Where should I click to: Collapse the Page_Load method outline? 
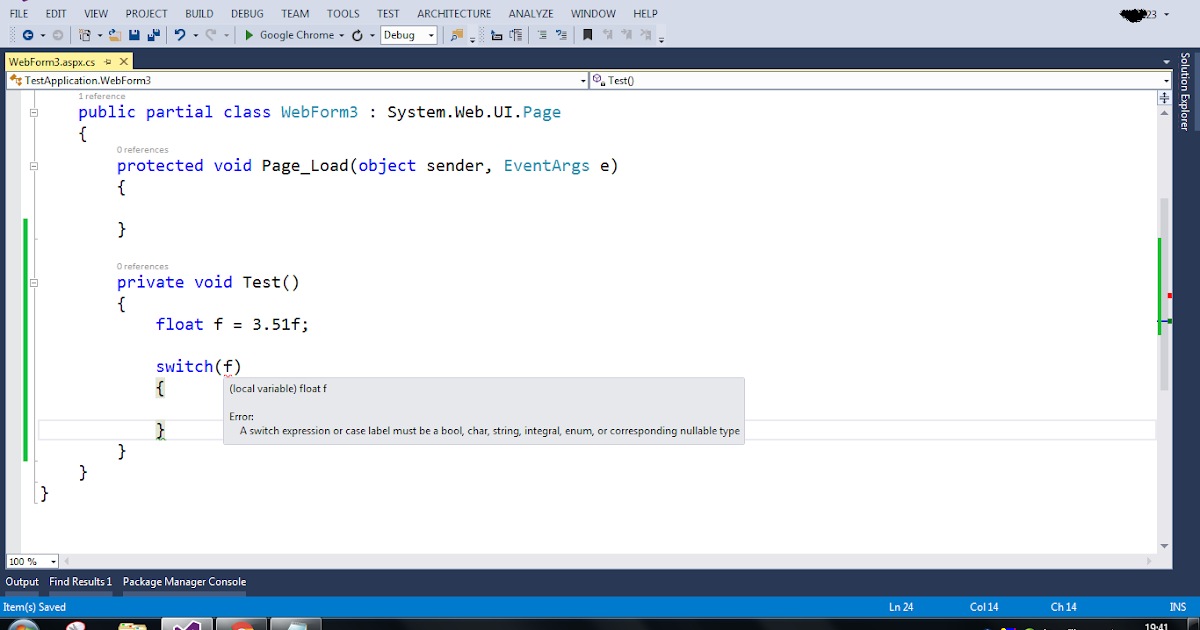pos(33,166)
